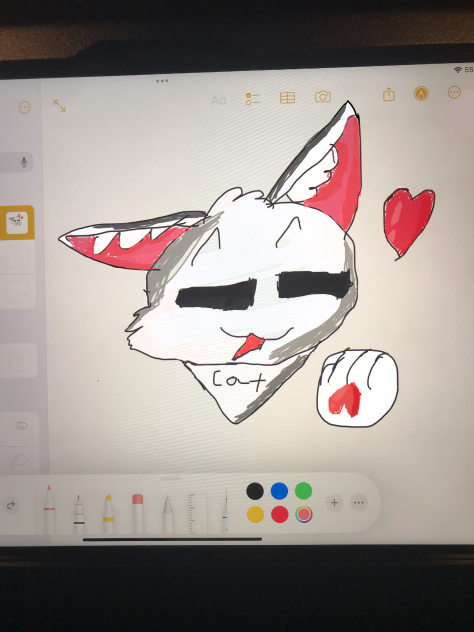The height and width of the screenshot is (632, 474).
Task: Open the rainbow-ringed color picker
Action: tap(304, 514)
